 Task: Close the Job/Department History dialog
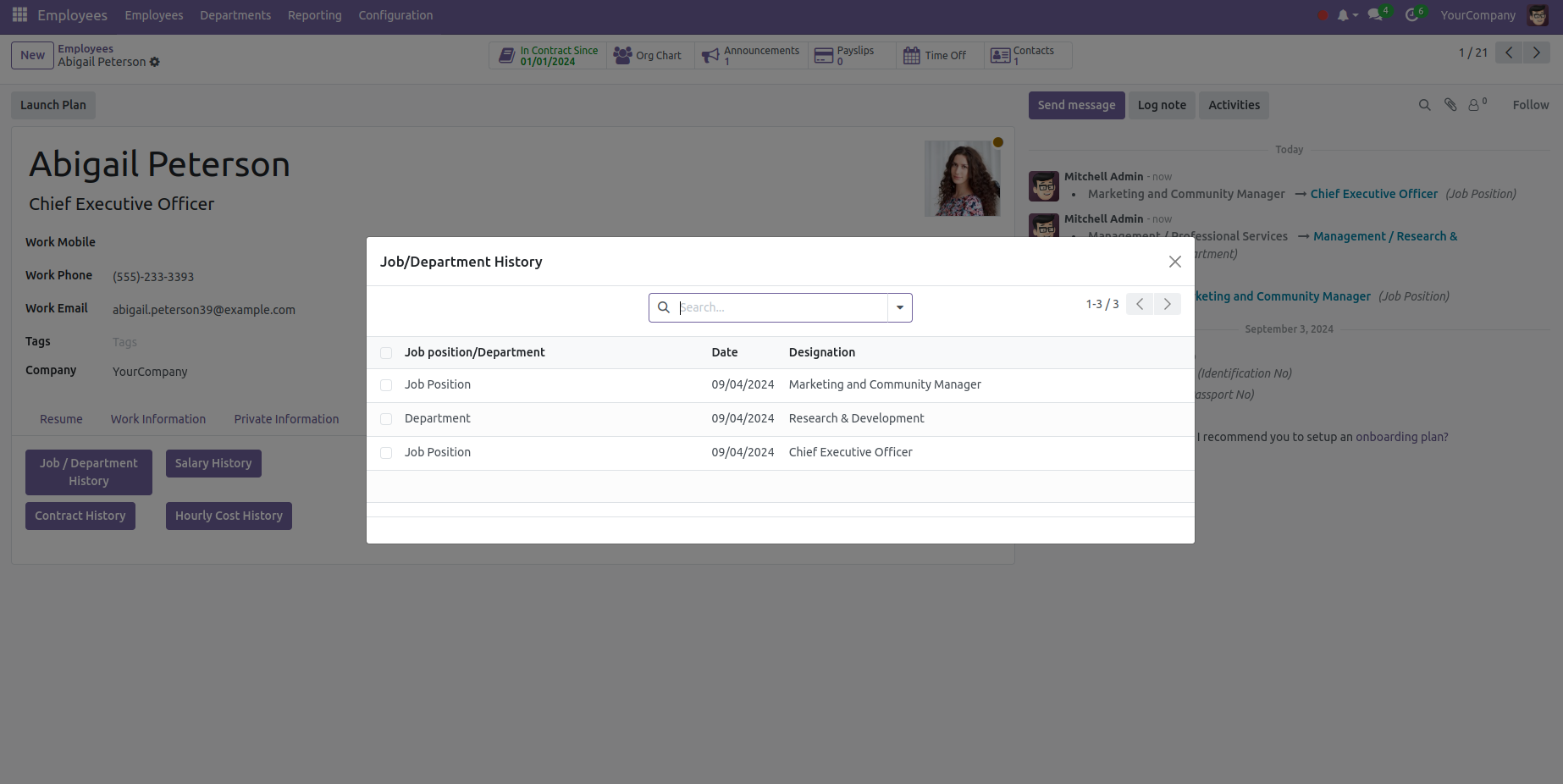coord(1174,262)
